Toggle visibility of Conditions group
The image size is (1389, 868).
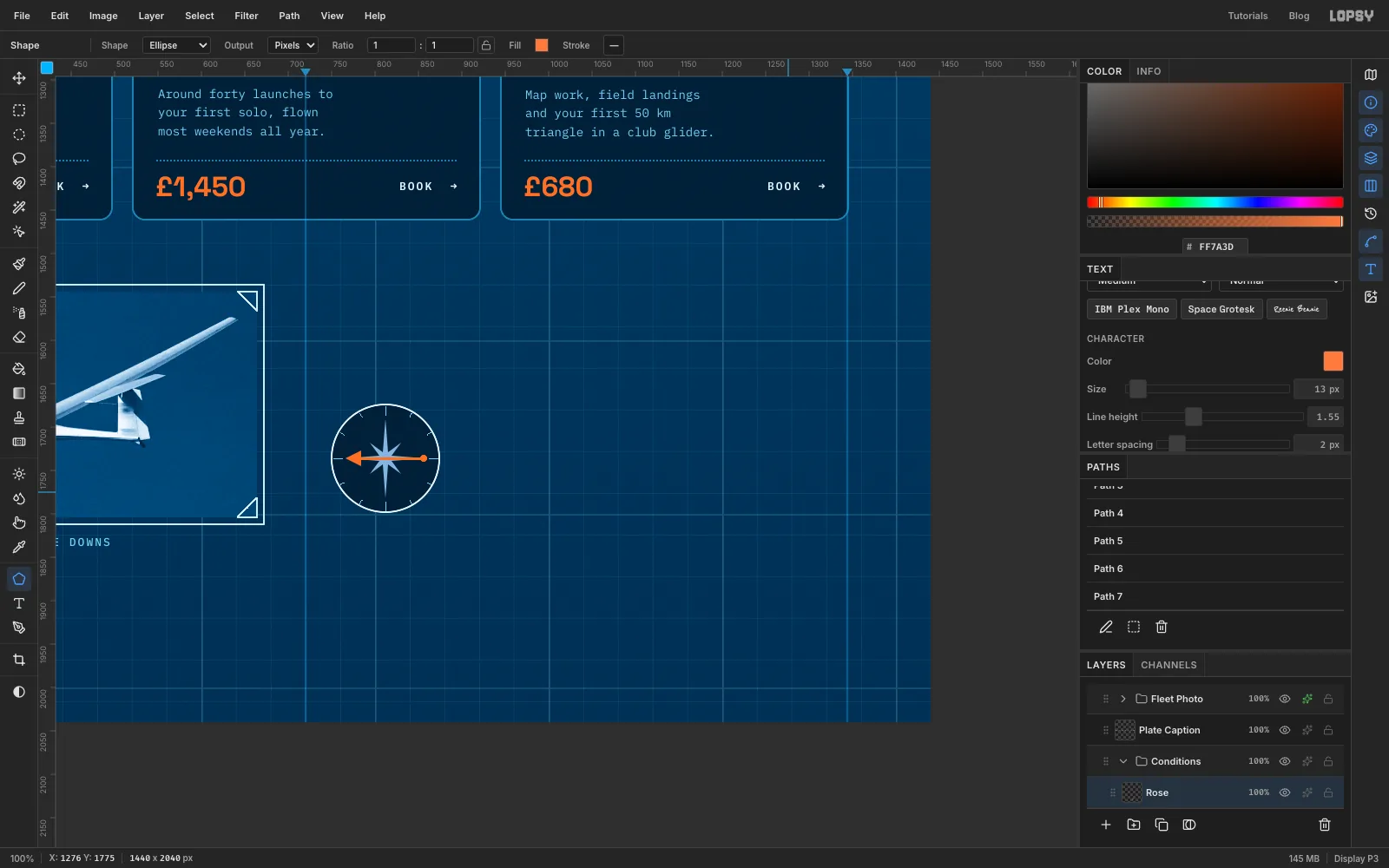[x=1285, y=761]
